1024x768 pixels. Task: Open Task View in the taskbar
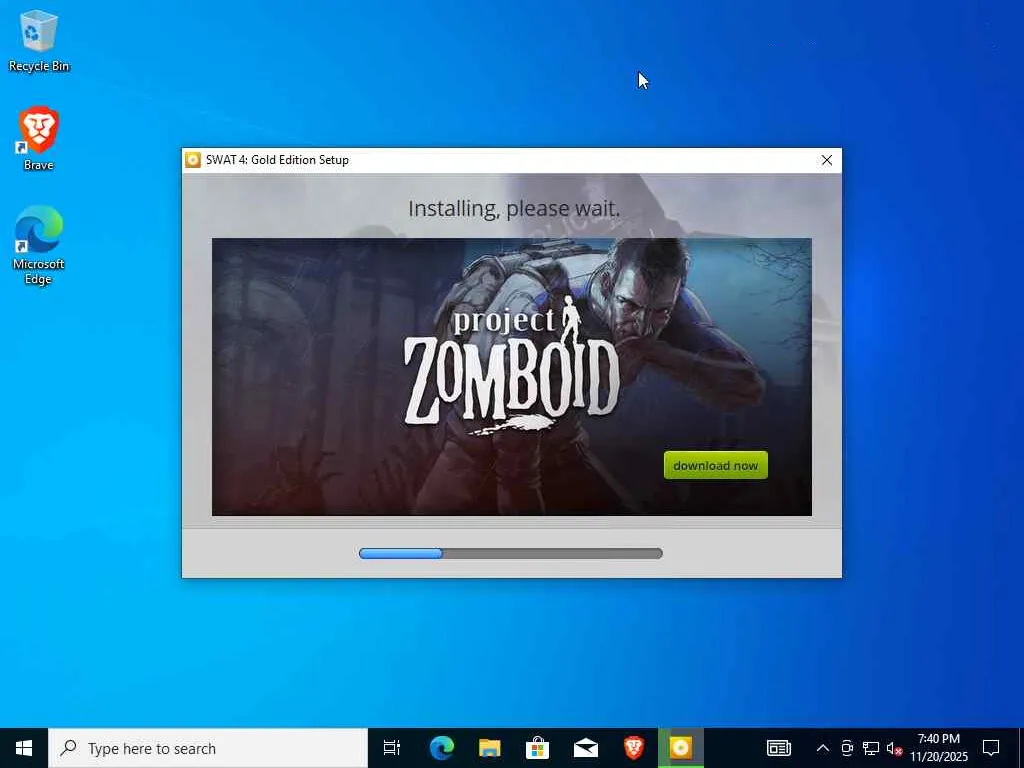pos(392,748)
